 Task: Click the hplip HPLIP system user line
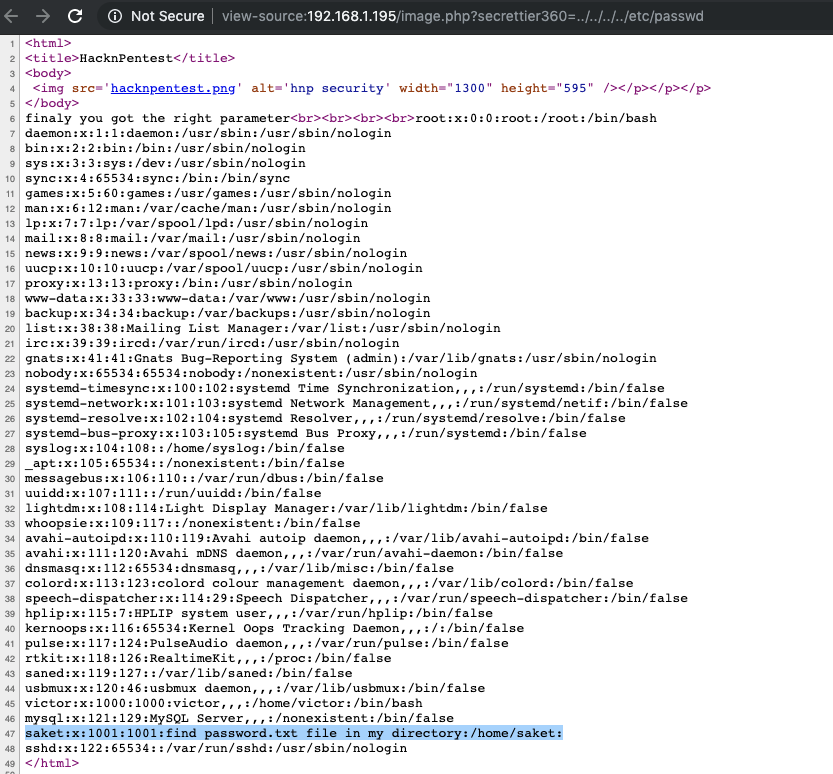[259, 613]
